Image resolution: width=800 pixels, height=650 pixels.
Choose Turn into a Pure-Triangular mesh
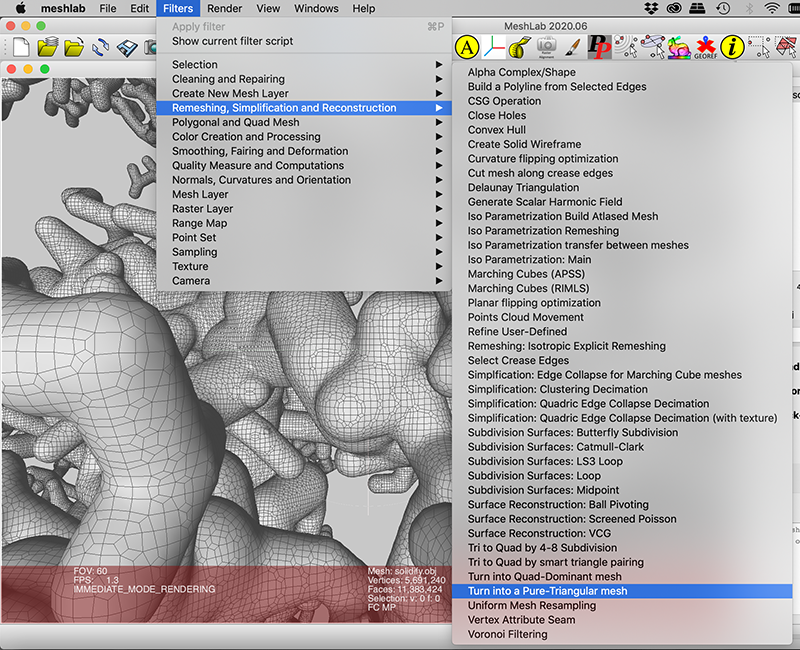click(x=622, y=591)
